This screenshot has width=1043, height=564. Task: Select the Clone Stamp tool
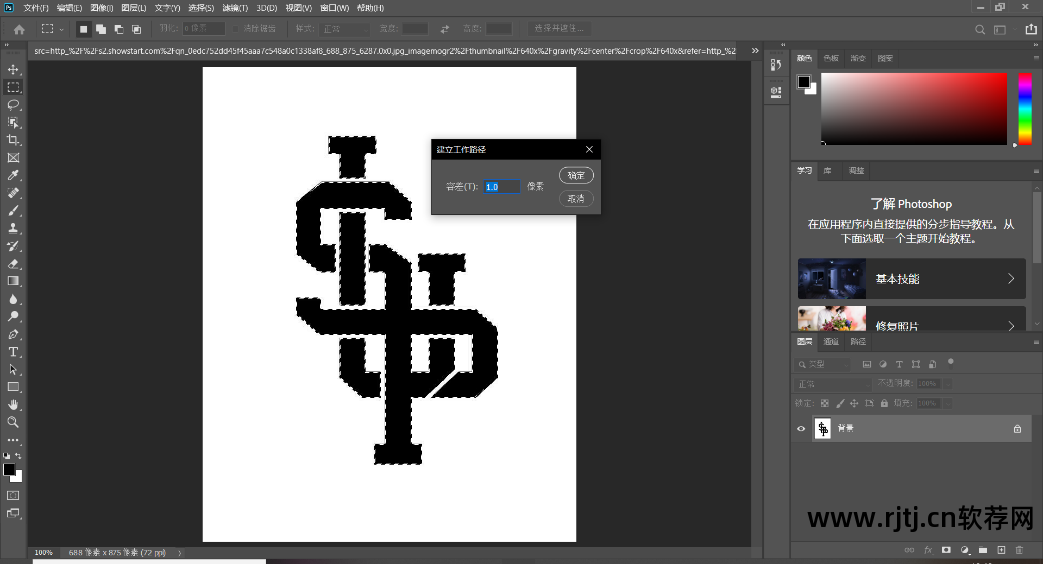pos(13,228)
